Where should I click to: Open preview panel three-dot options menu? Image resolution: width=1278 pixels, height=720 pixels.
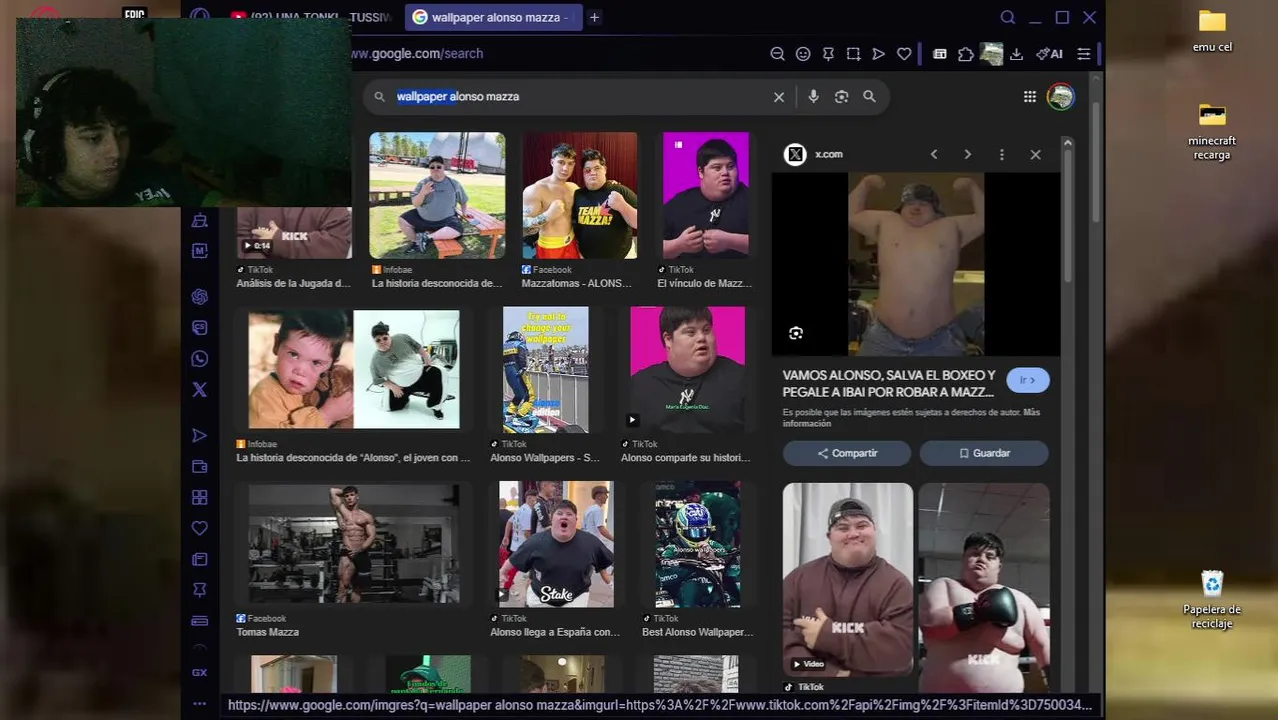click(x=1001, y=154)
